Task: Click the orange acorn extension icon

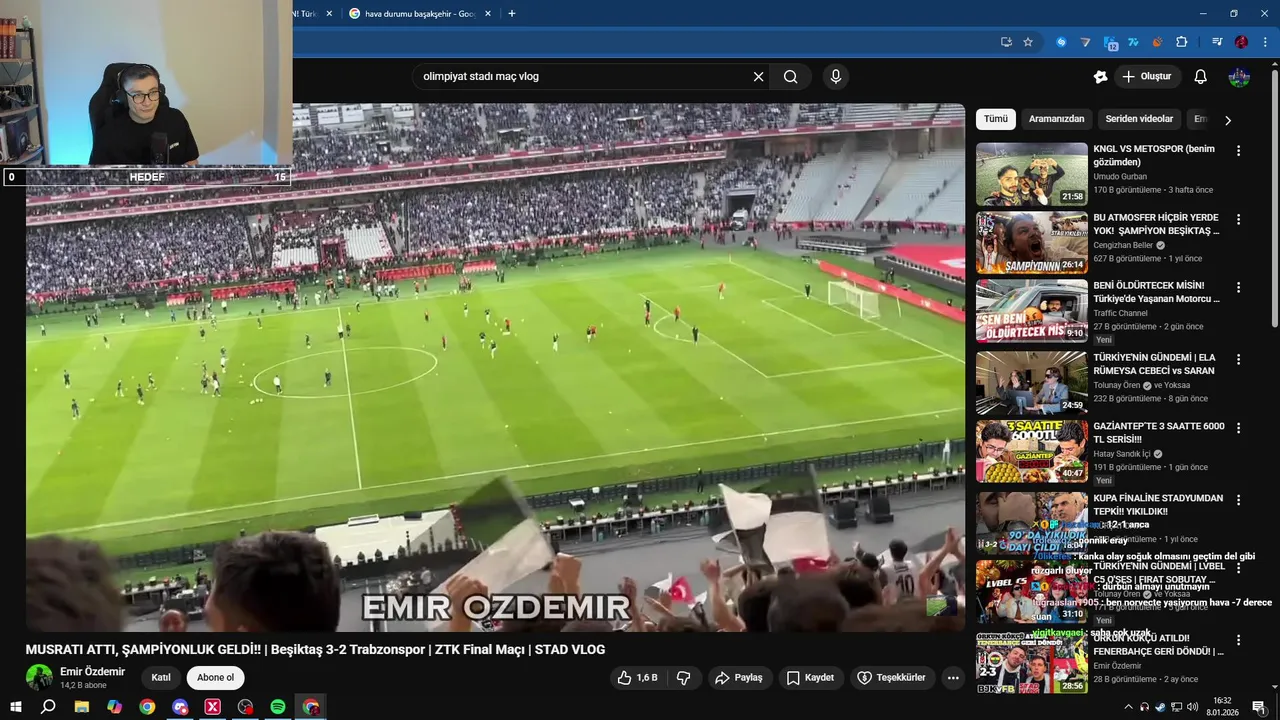Action: tap(1157, 42)
